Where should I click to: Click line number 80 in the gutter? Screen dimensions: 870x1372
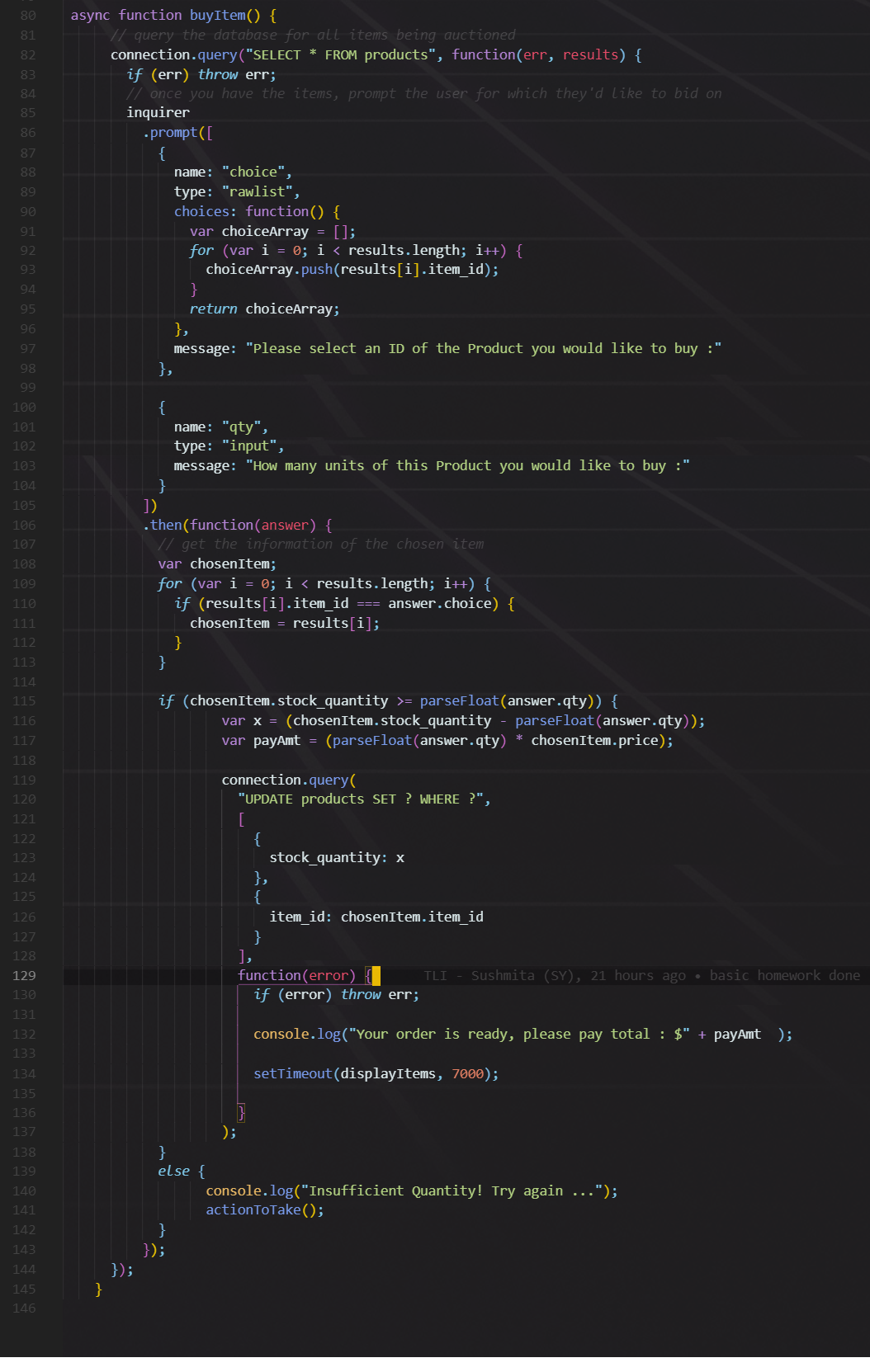(x=28, y=15)
